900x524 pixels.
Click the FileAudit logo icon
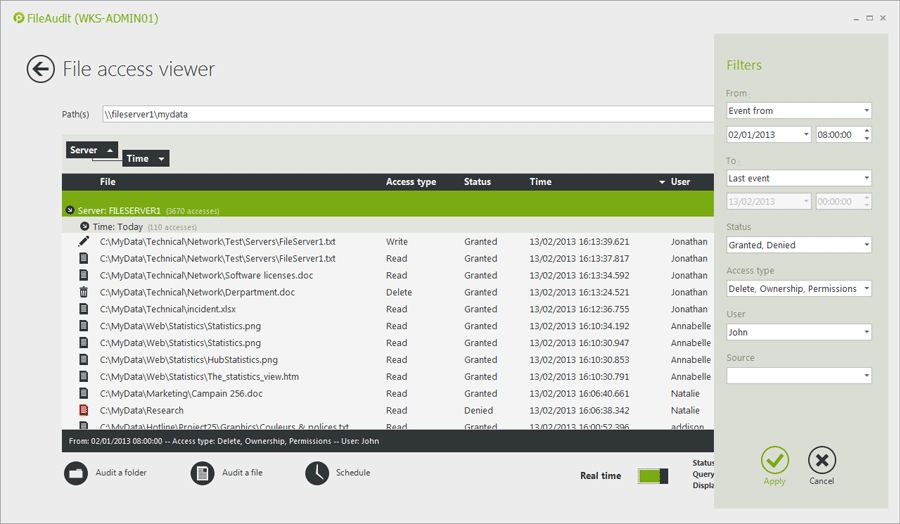19,18
